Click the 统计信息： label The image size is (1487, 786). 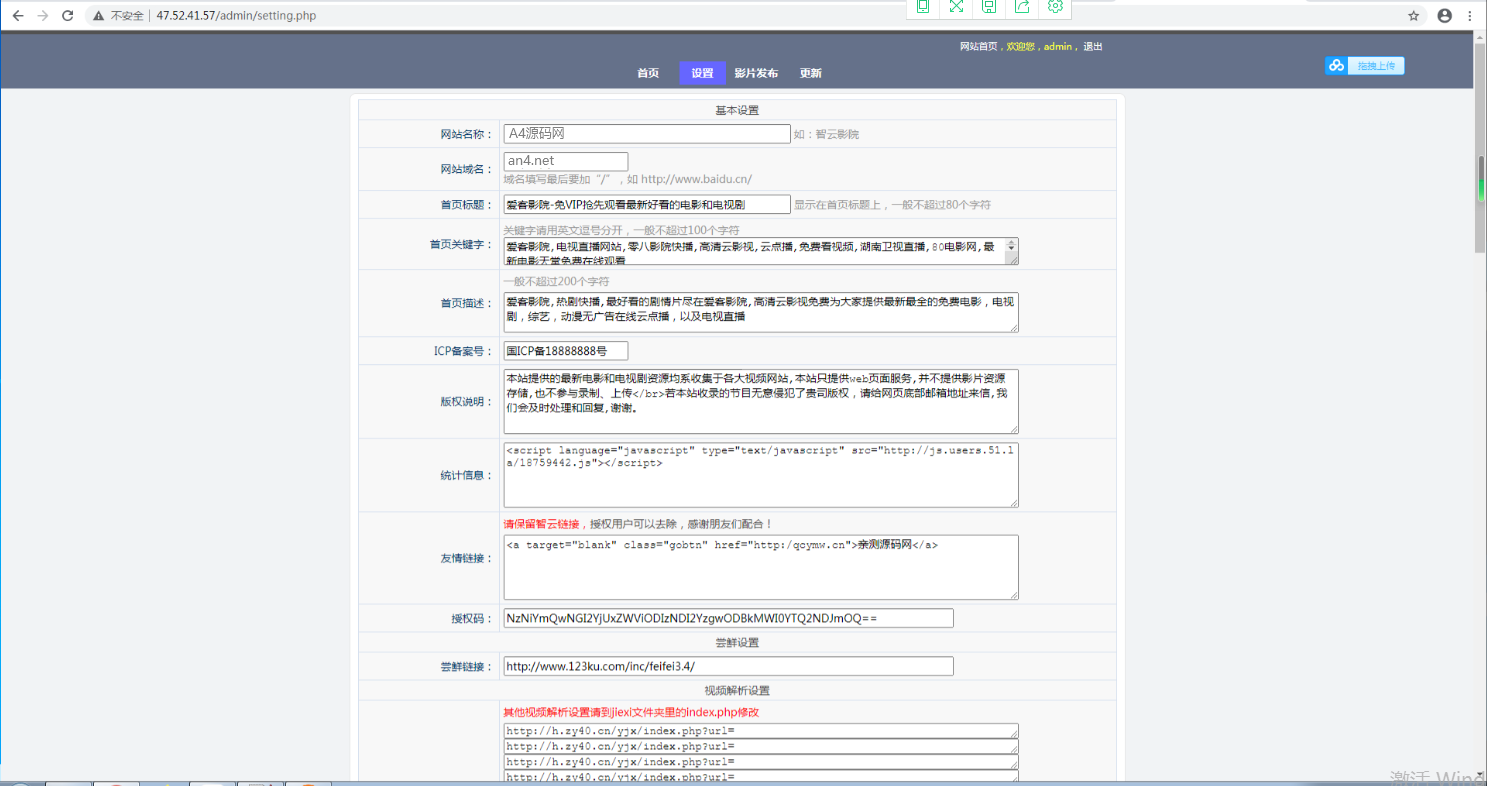[x=466, y=476]
